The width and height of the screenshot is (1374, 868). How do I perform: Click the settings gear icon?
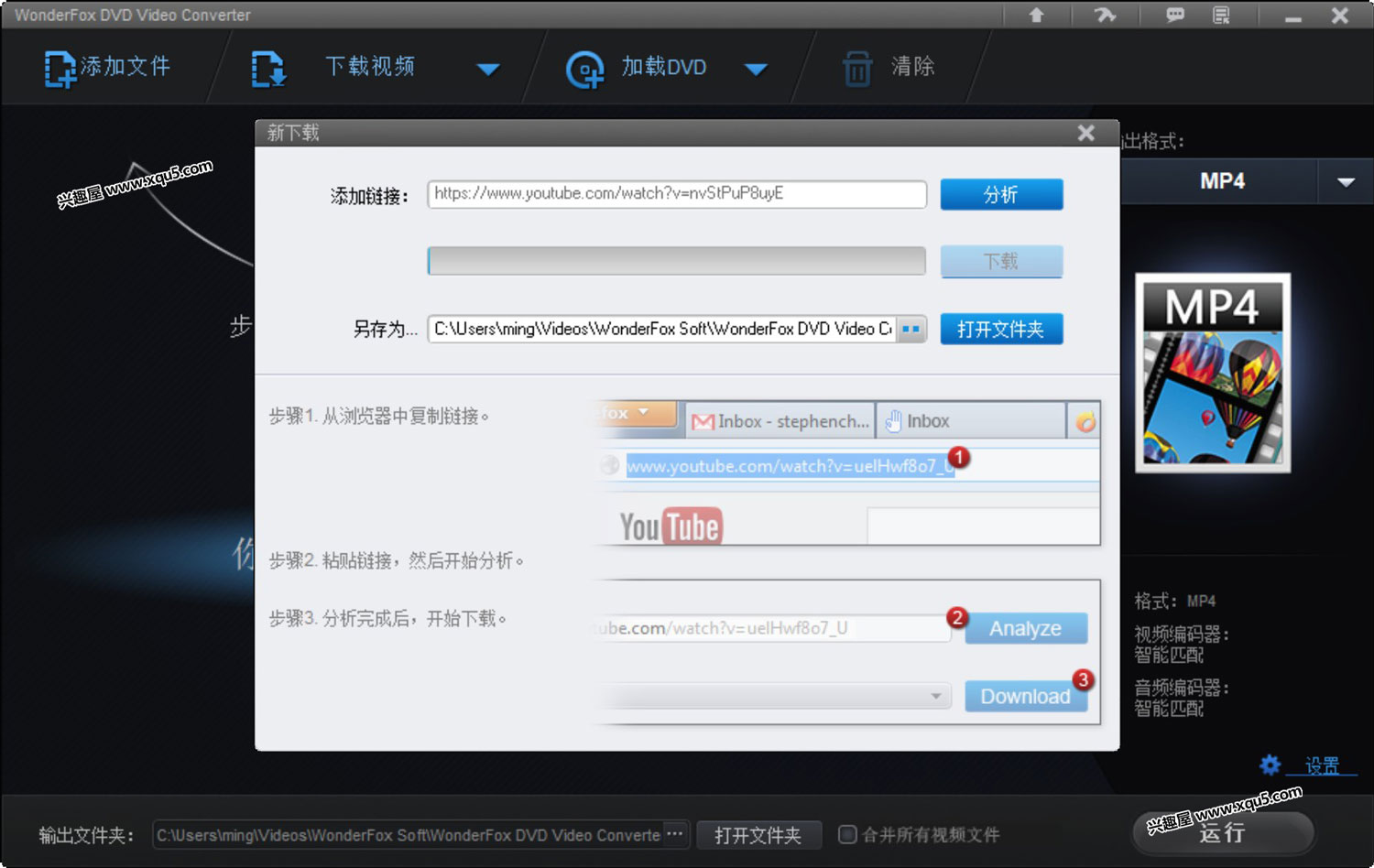[1270, 765]
